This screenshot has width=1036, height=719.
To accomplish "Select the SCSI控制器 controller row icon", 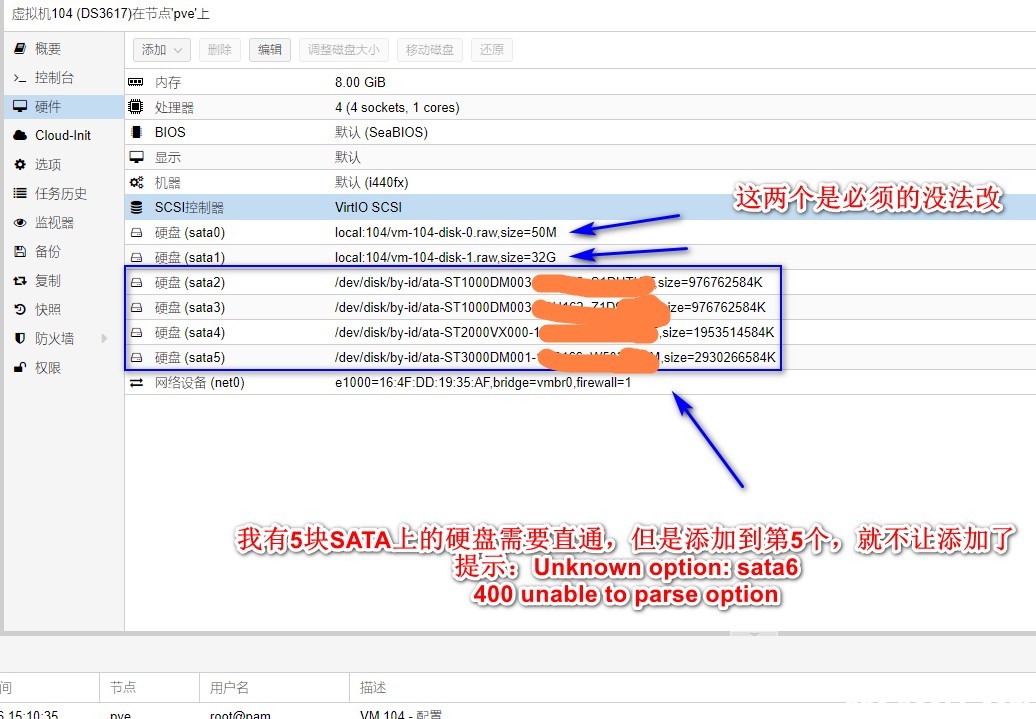I will click(137, 207).
